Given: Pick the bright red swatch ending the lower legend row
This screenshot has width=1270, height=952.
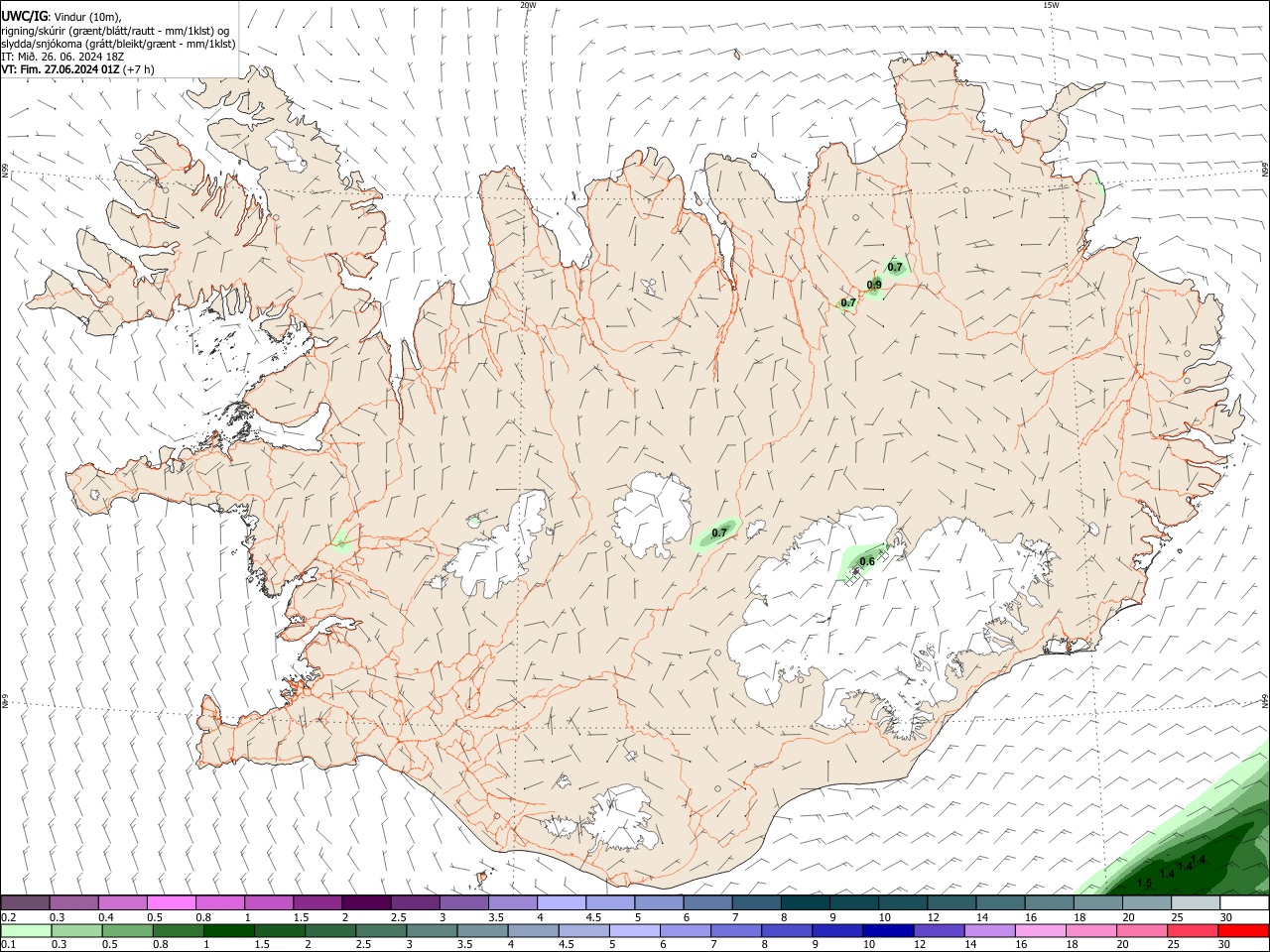Looking at the screenshot, I should click(x=1244, y=930).
